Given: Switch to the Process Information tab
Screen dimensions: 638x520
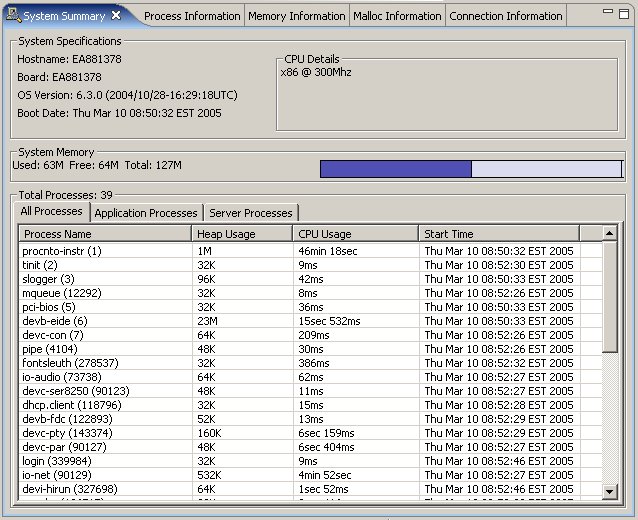Looking at the screenshot, I should (192, 16).
